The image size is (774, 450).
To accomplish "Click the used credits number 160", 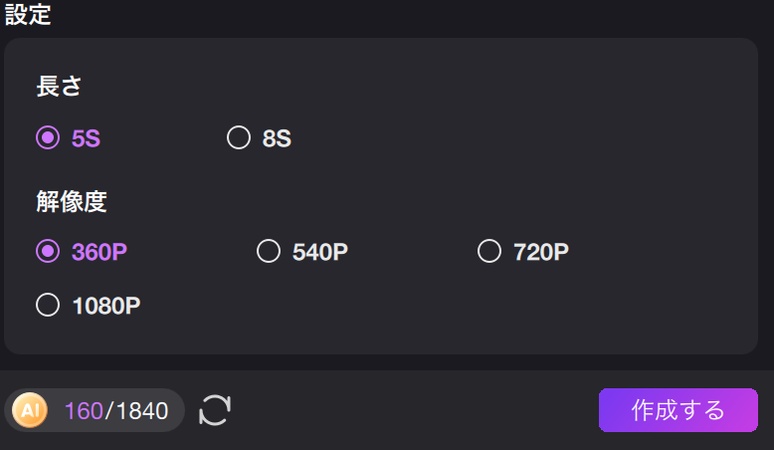I will [84, 411].
